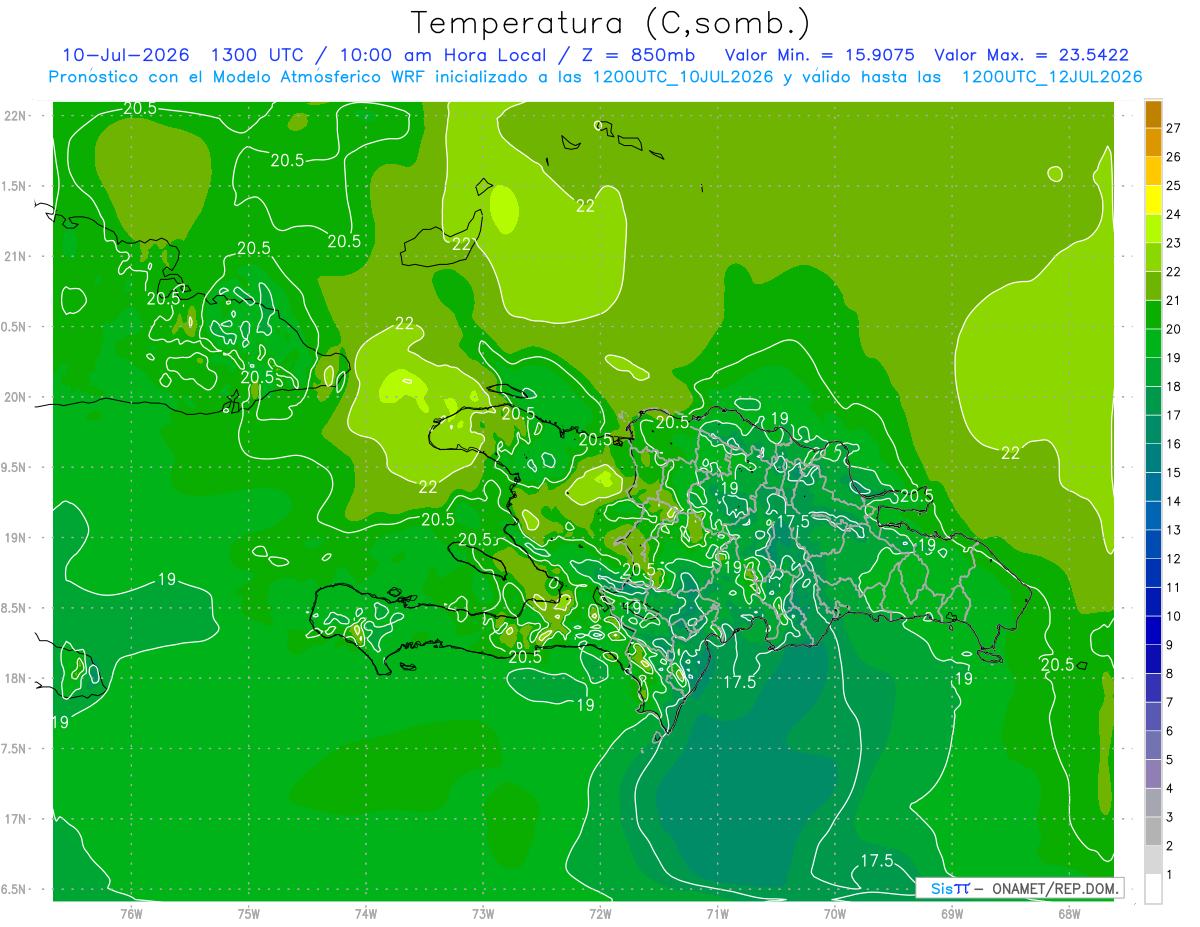
Task: Click the "74W" longitude axis label
Action: tap(366, 914)
